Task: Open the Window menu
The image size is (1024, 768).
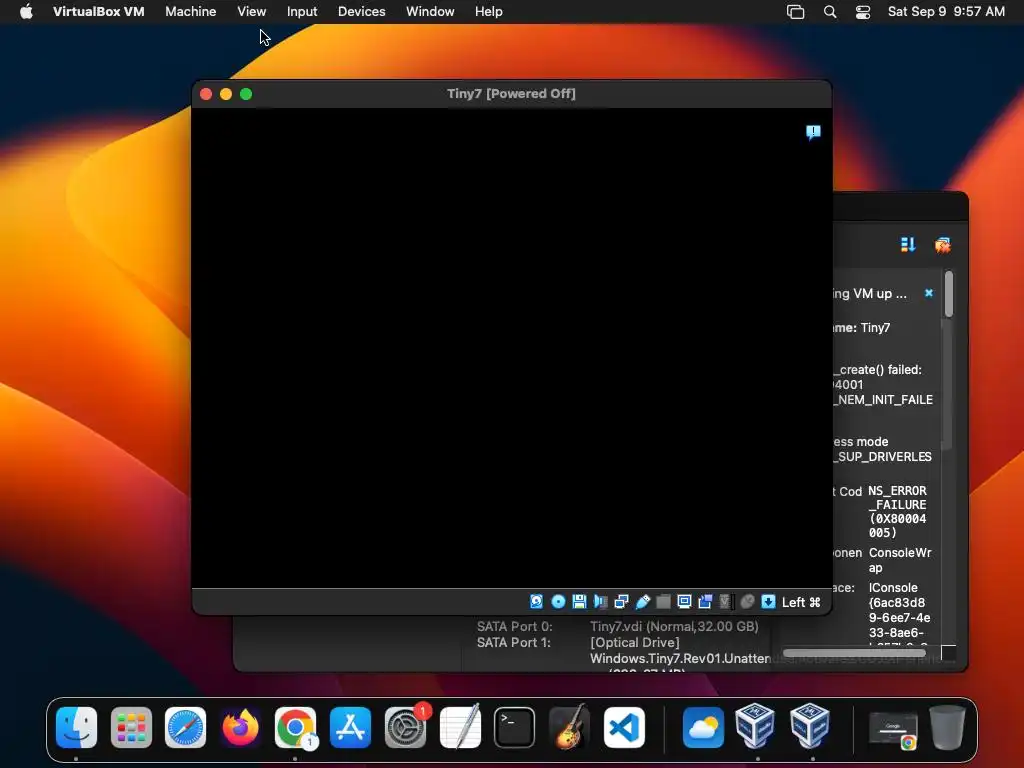Action: [430, 12]
